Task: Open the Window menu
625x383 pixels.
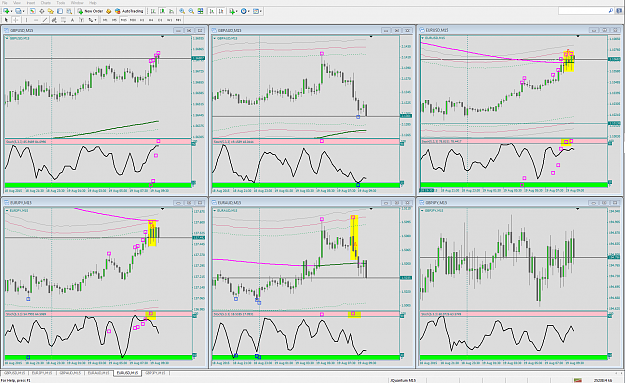Action: [77, 3]
